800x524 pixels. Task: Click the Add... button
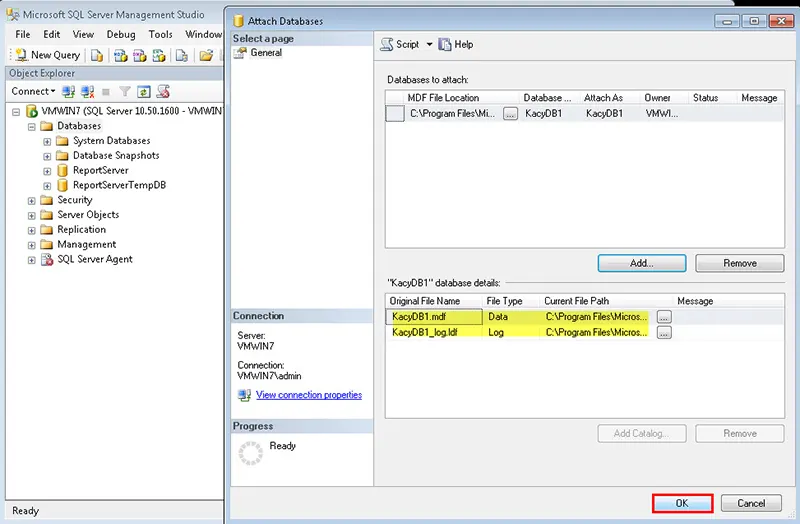(x=642, y=263)
